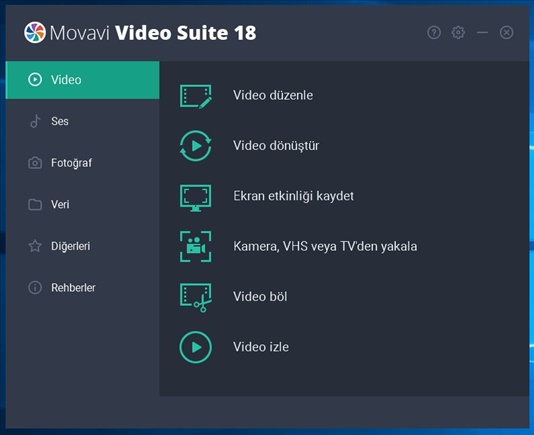Open the Fotoğraf section

(x=82, y=163)
